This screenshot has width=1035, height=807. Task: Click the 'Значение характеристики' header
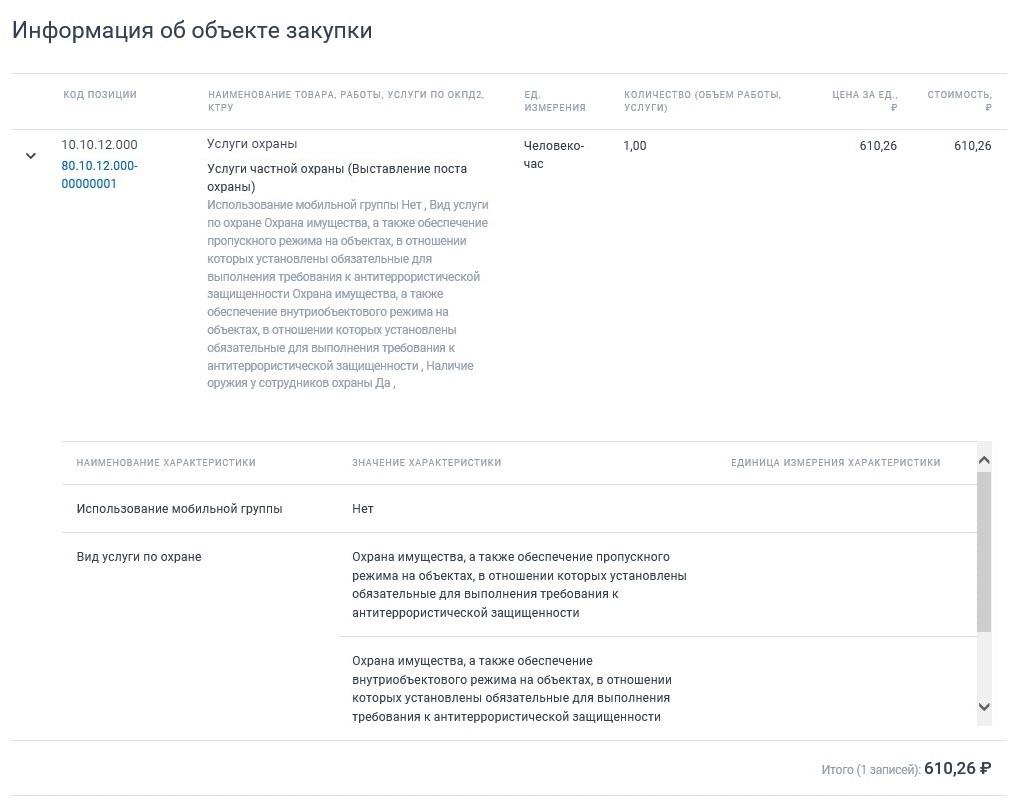(x=426, y=463)
